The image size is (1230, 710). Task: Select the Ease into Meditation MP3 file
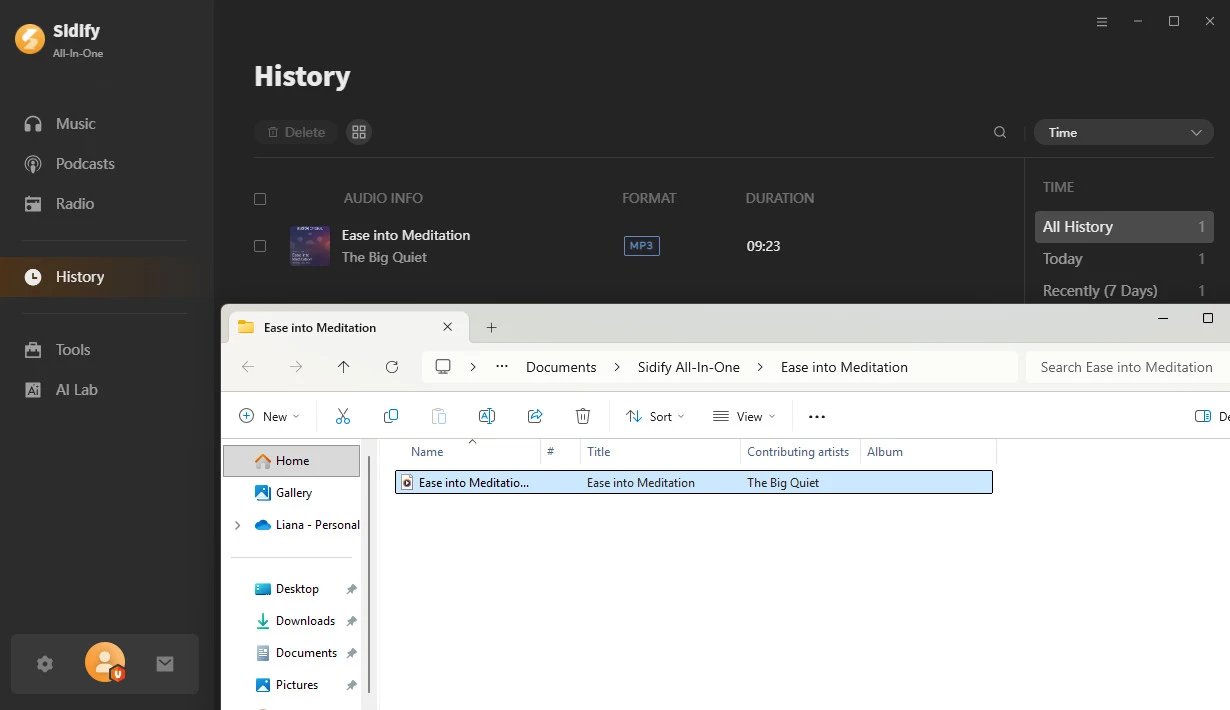coord(694,483)
